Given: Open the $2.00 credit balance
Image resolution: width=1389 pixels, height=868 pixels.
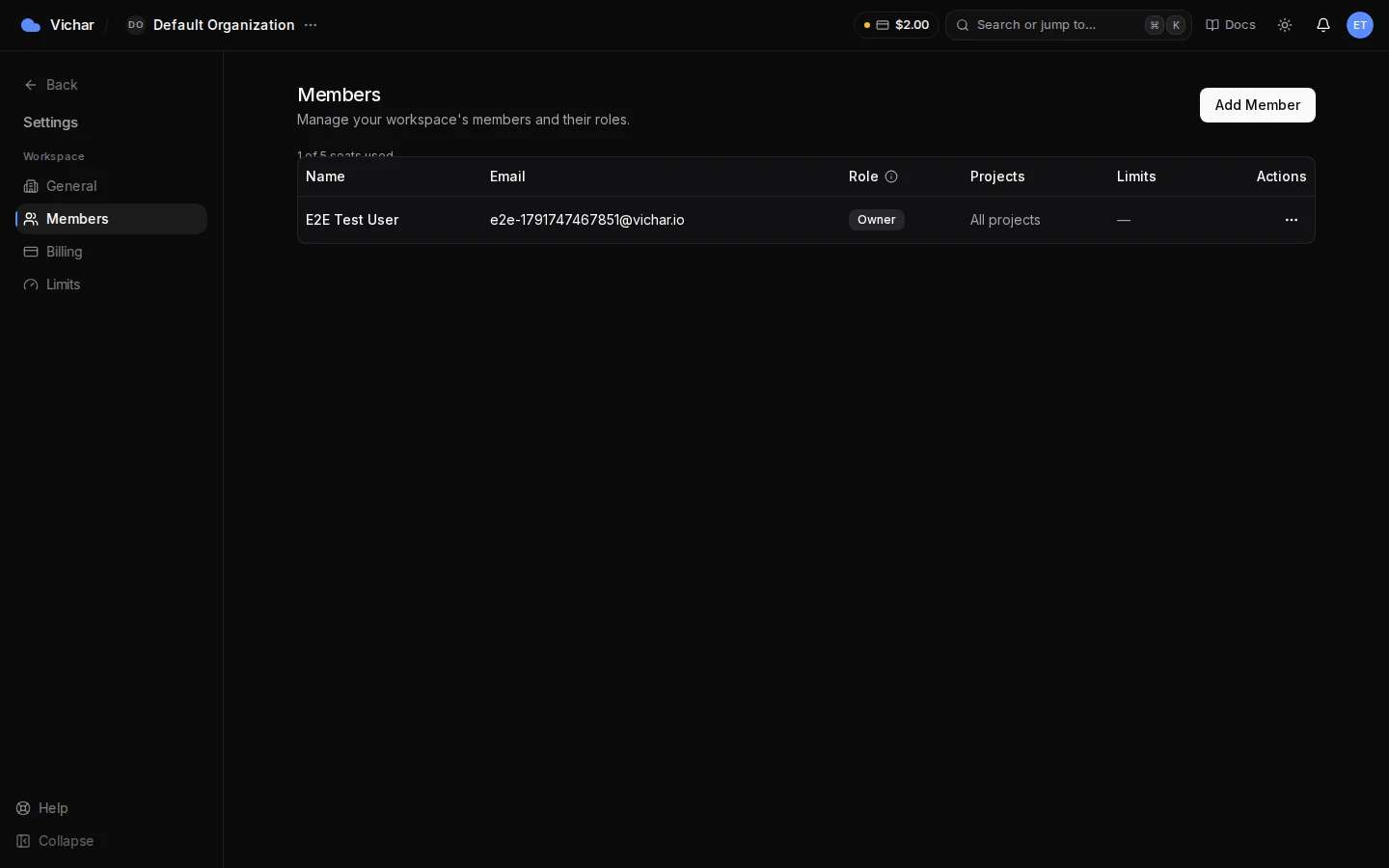Looking at the screenshot, I should (896, 25).
